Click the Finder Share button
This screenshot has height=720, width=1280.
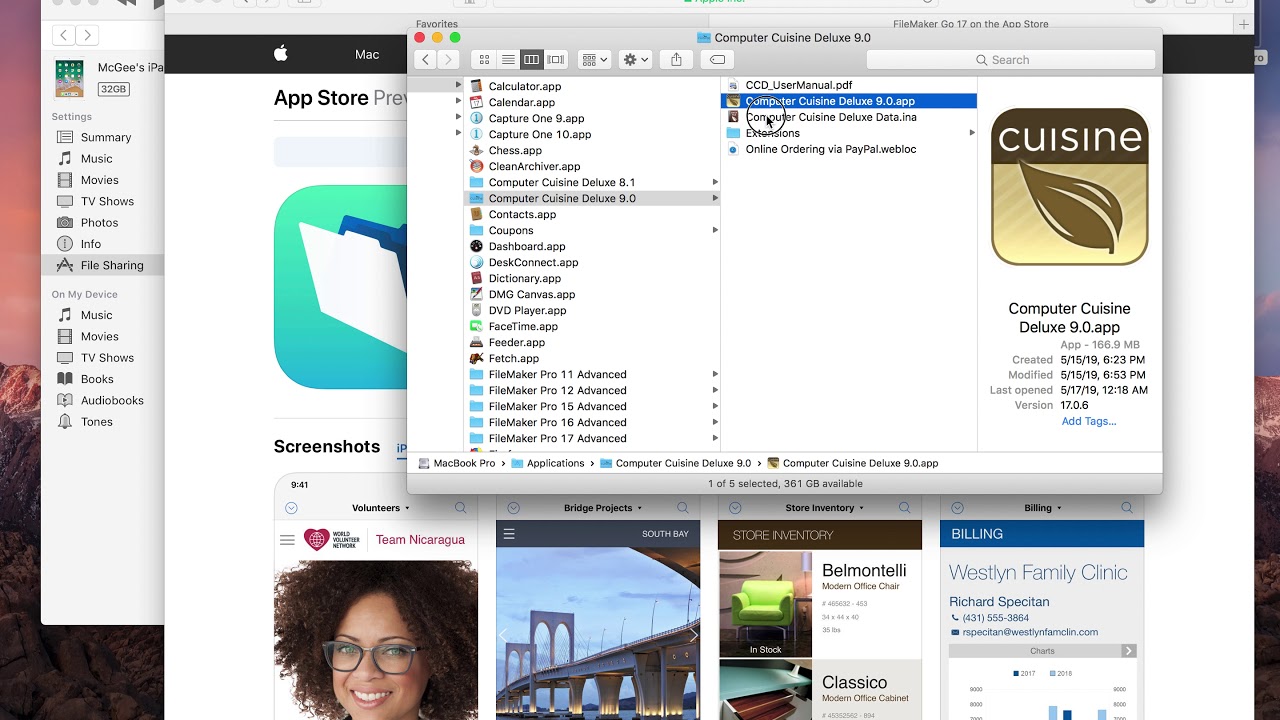point(676,60)
